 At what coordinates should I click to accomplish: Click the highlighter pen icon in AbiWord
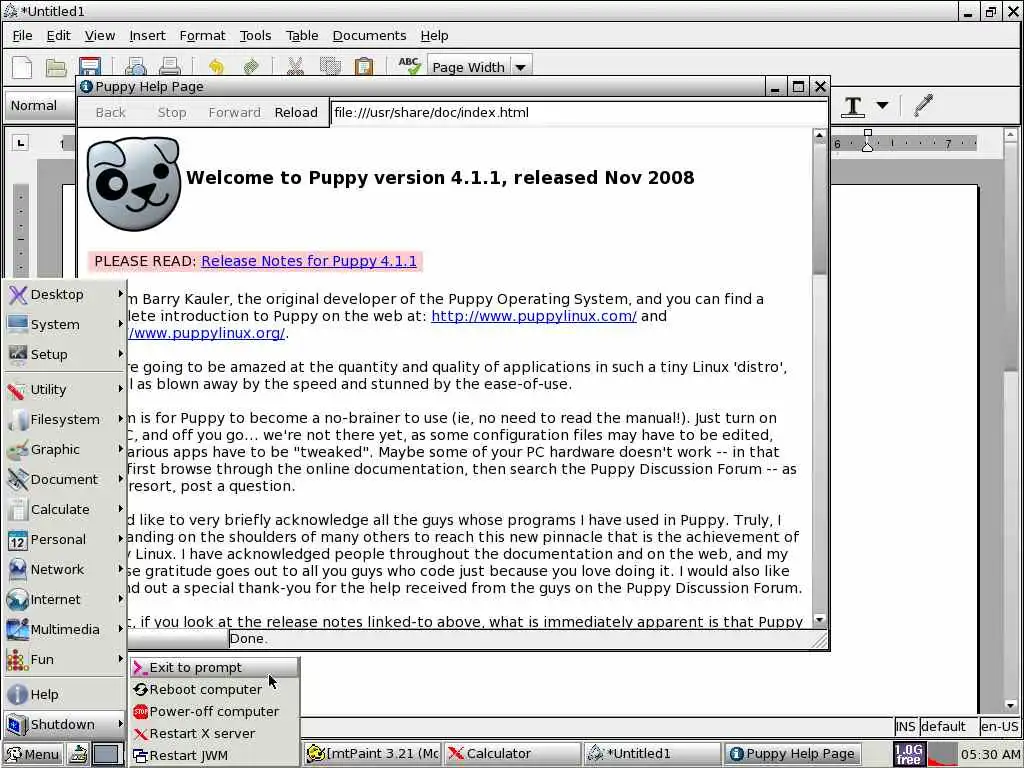point(923,105)
